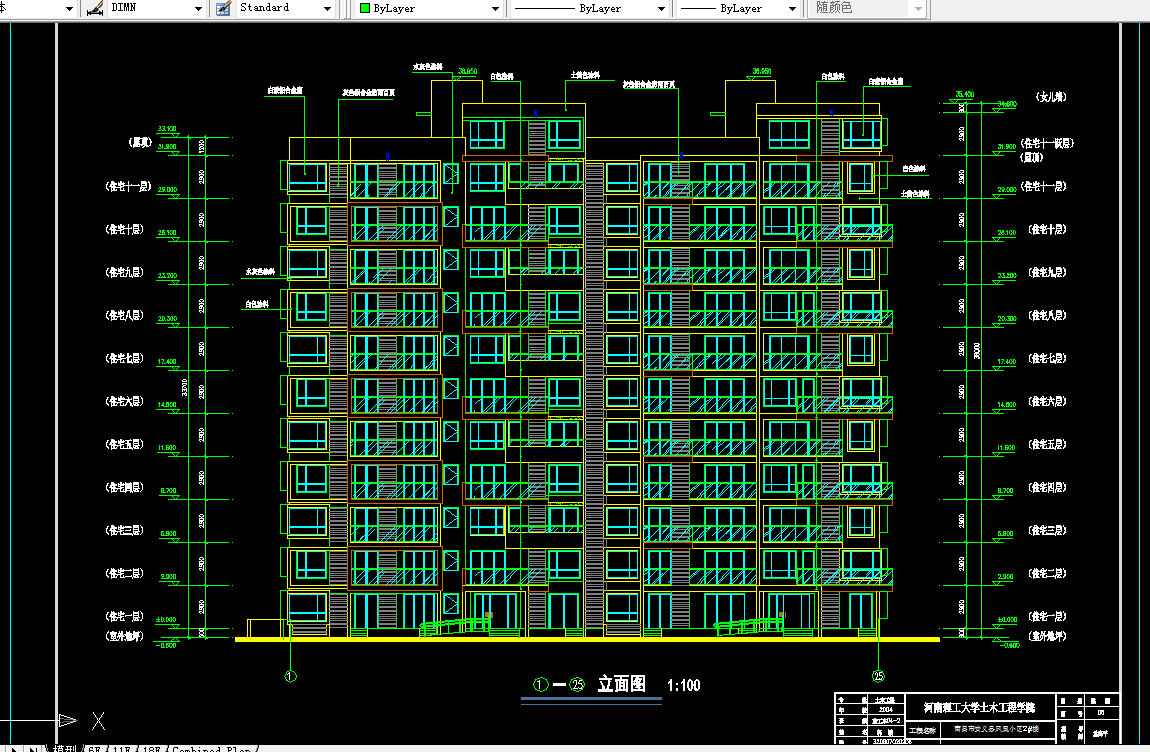Open the ByLayer color control dropdown
The image size is (1150, 752).
point(495,9)
